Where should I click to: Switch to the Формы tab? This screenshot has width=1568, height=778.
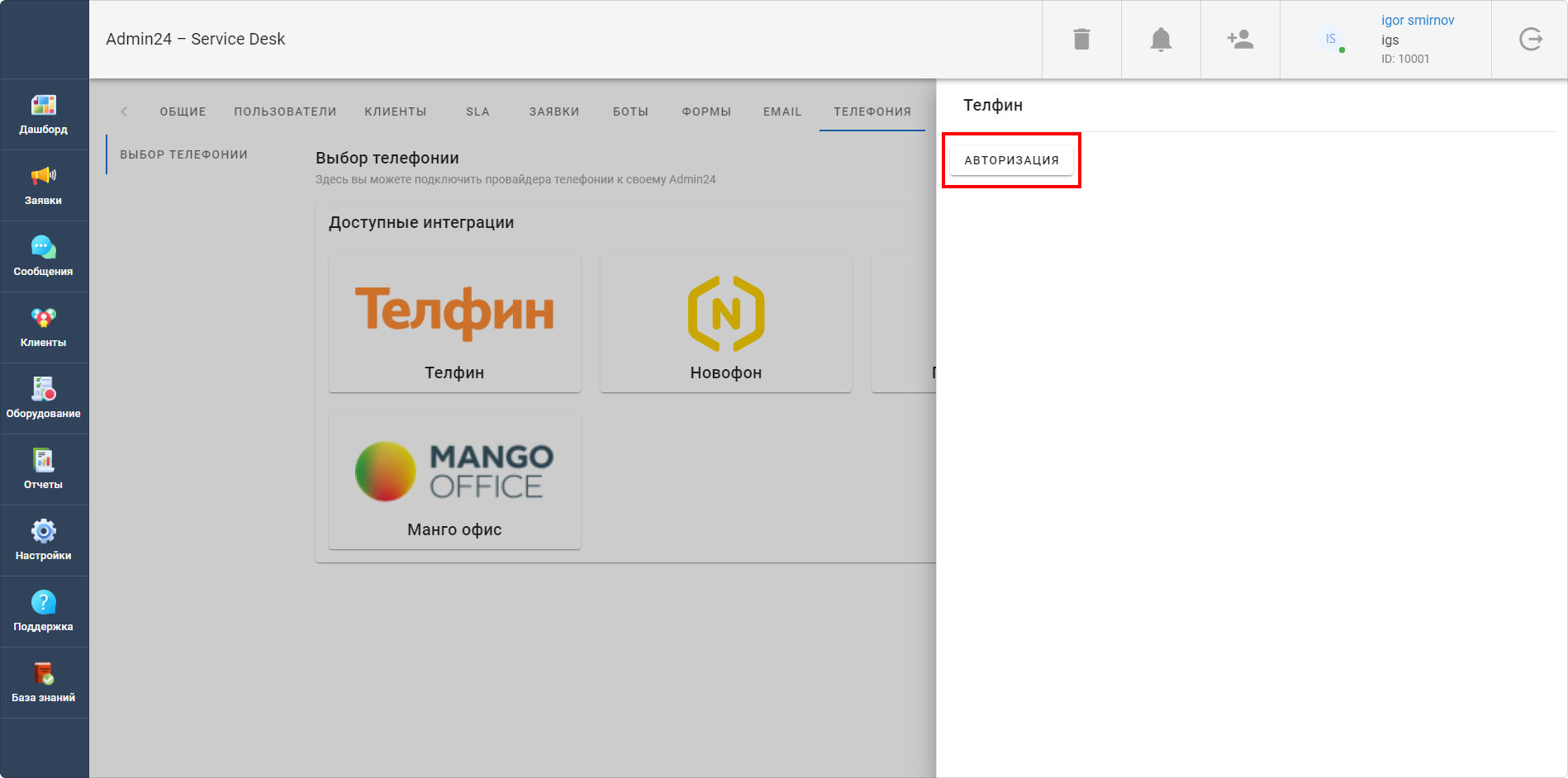tap(706, 111)
